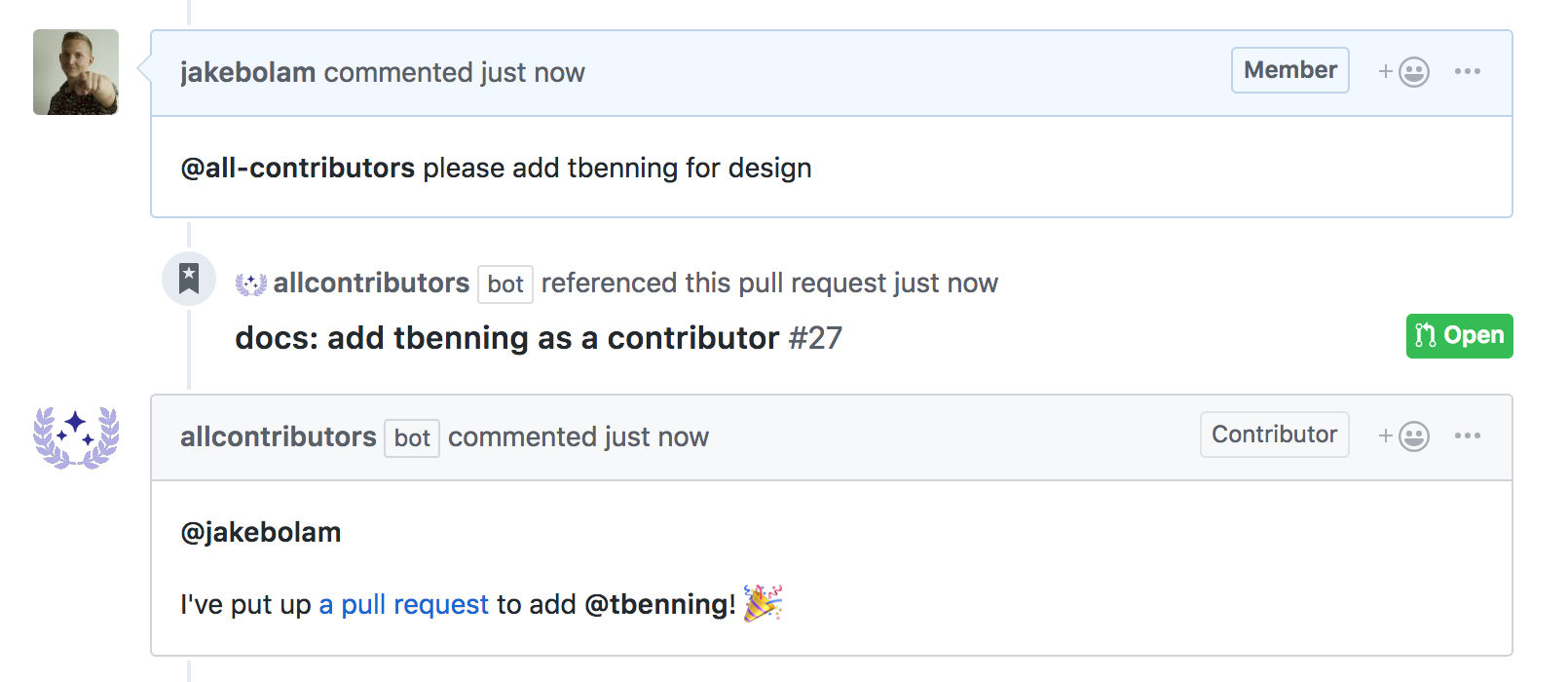Click the @all-contributors mention in comment
This screenshot has width=1568, height=682.
(x=297, y=168)
